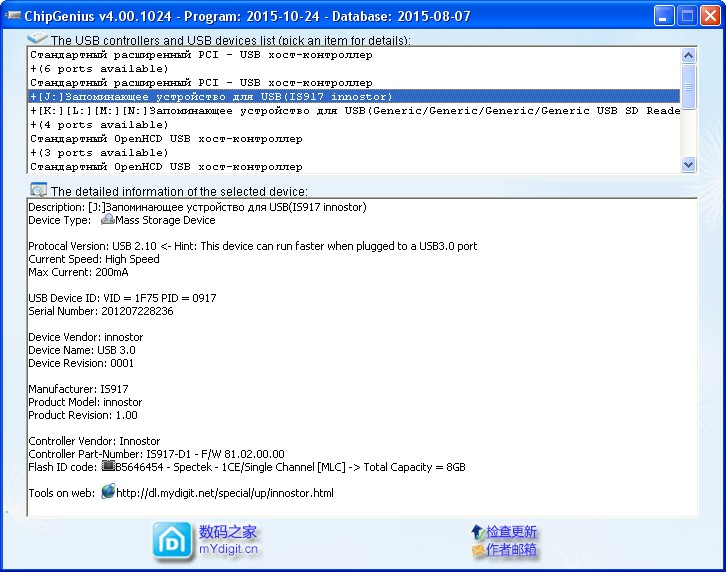Image resolution: width=726 pixels, height=572 pixels.
Task: Click the magnifier icon beside detailed information heading
Action: [x=38, y=189]
